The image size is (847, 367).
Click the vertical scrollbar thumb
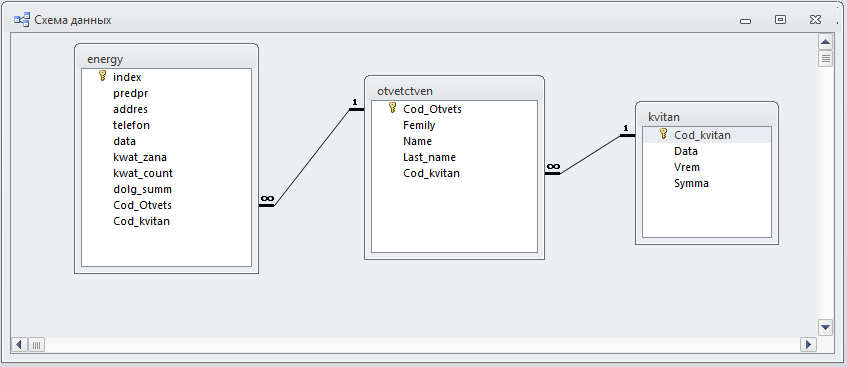825,58
